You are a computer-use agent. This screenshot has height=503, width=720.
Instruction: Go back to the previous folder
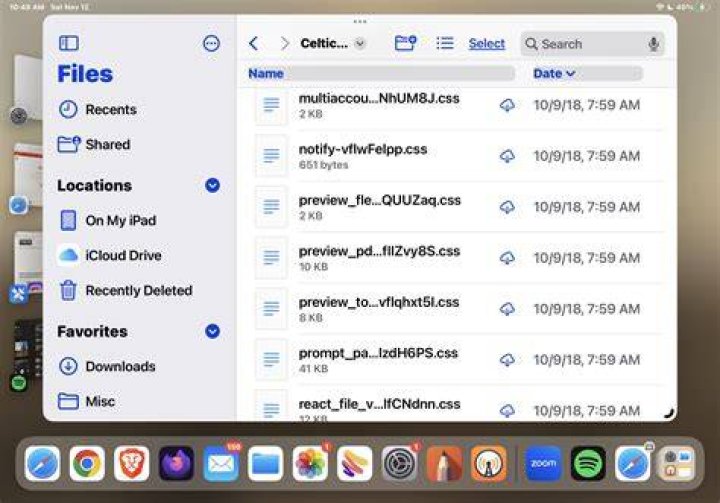253,44
